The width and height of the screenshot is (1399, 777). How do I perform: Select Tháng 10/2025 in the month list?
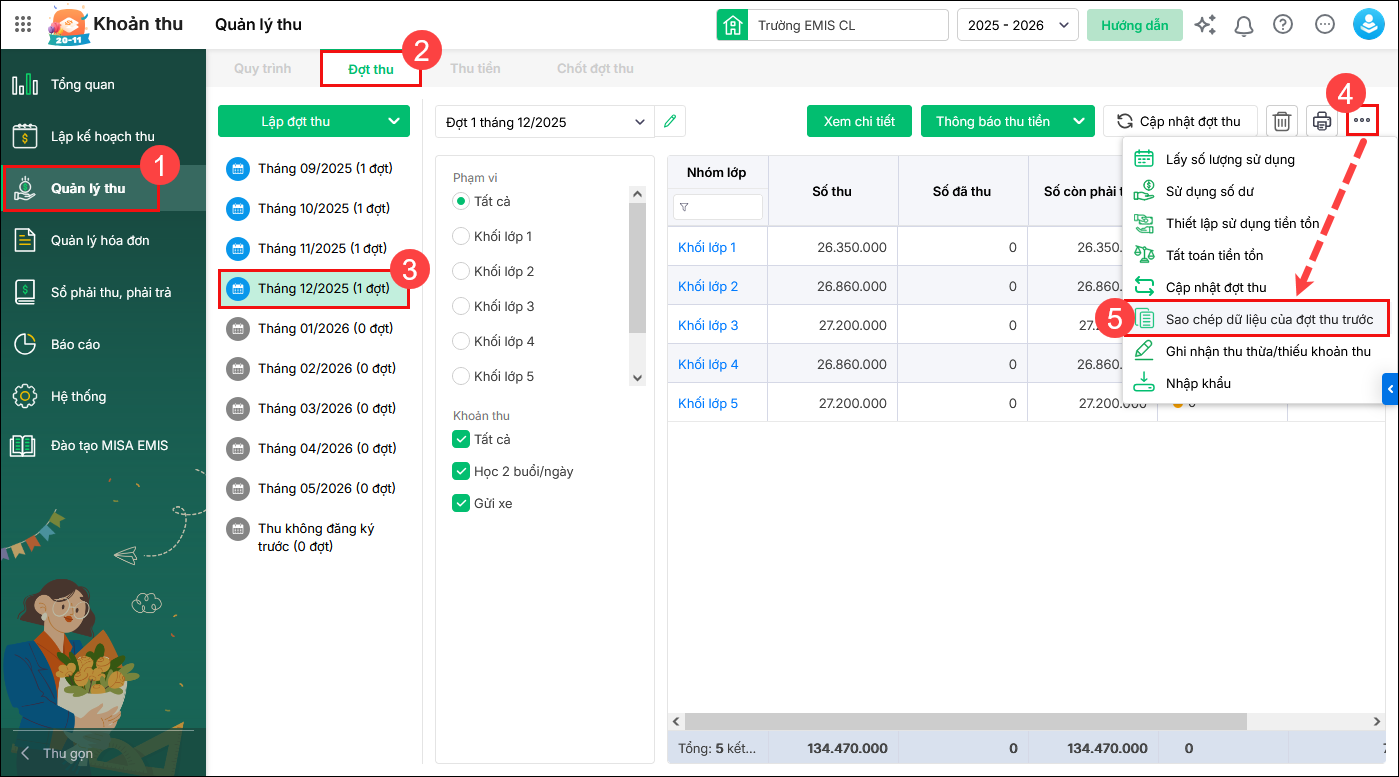[323, 208]
